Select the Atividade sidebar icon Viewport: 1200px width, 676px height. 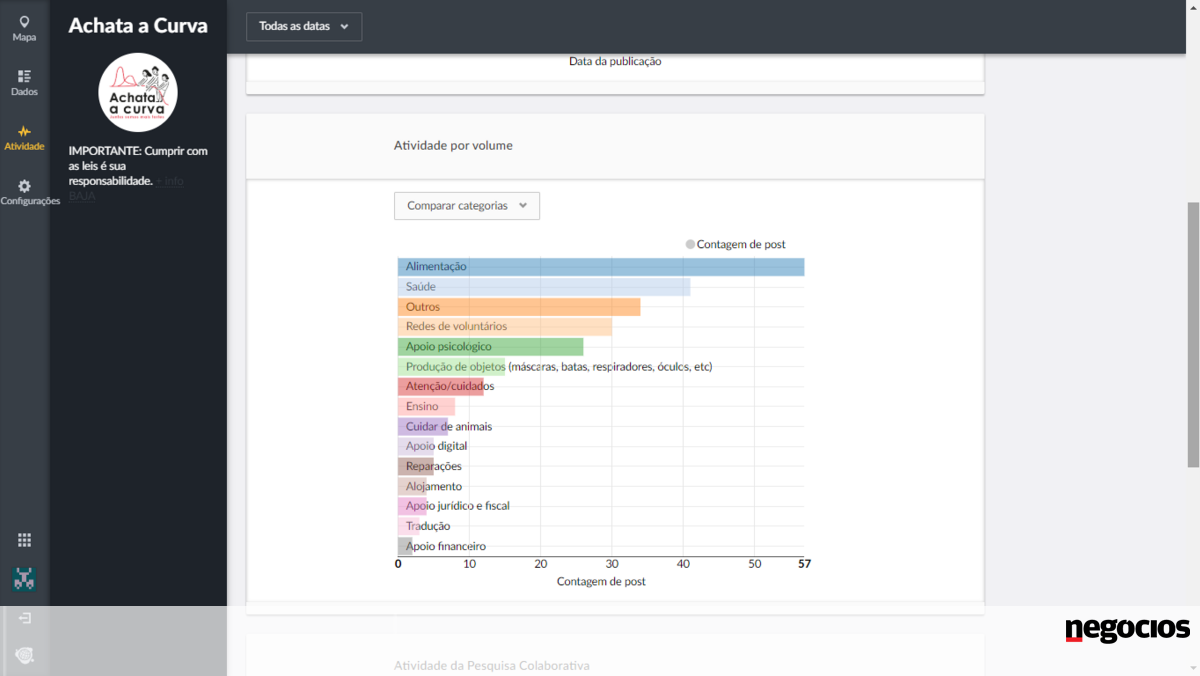tap(24, 138)
